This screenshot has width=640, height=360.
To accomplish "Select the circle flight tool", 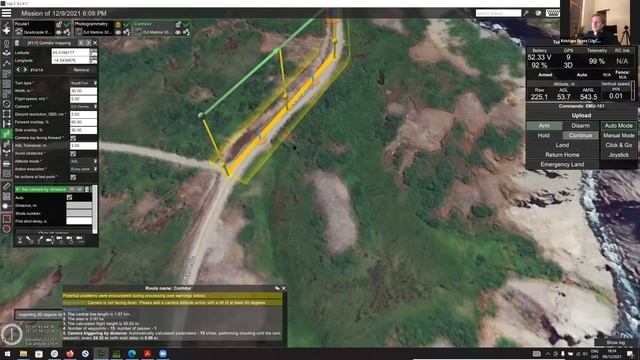I will pos(7,104).
